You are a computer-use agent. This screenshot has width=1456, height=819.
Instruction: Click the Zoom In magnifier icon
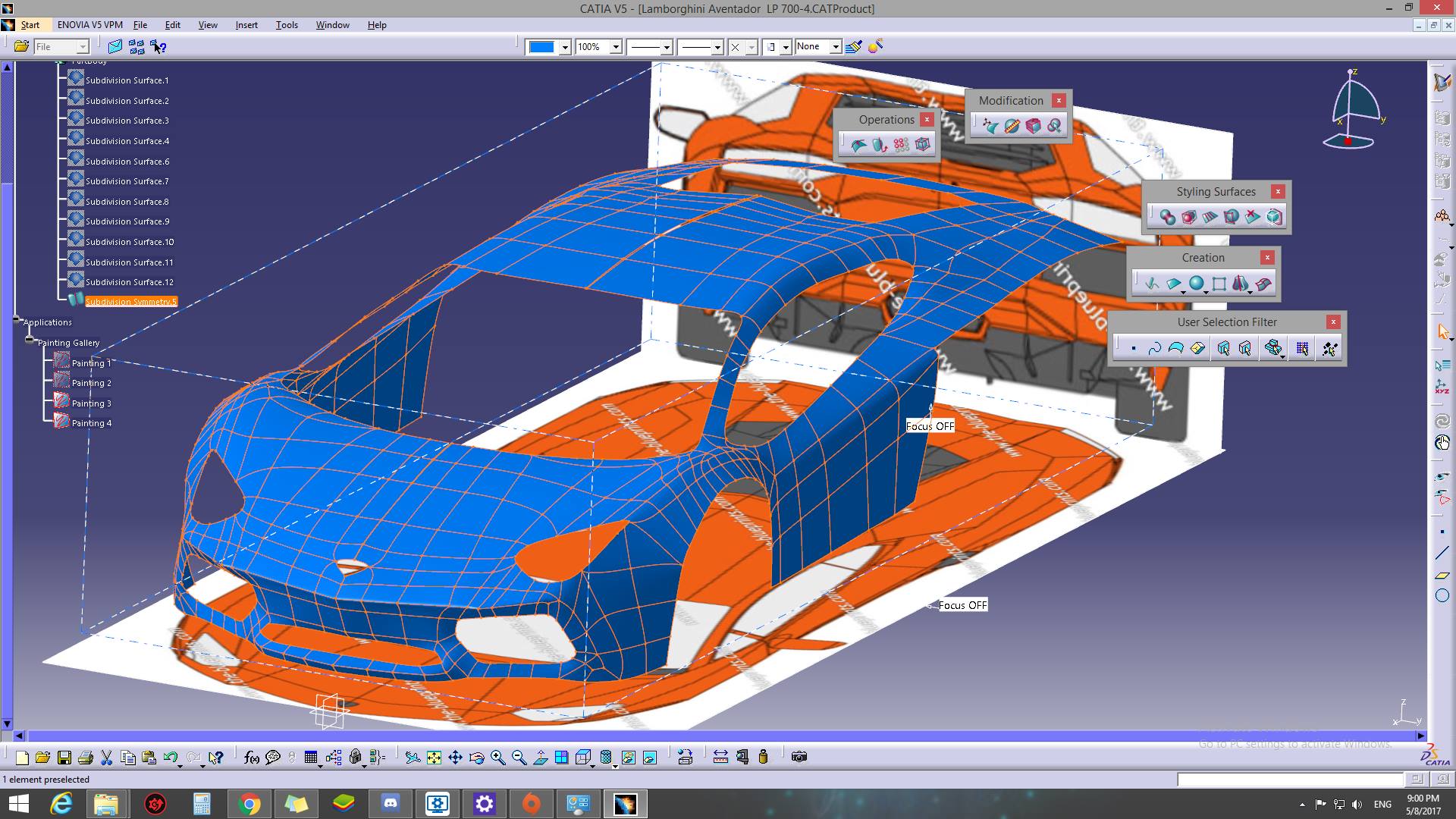tap(498, 757)
